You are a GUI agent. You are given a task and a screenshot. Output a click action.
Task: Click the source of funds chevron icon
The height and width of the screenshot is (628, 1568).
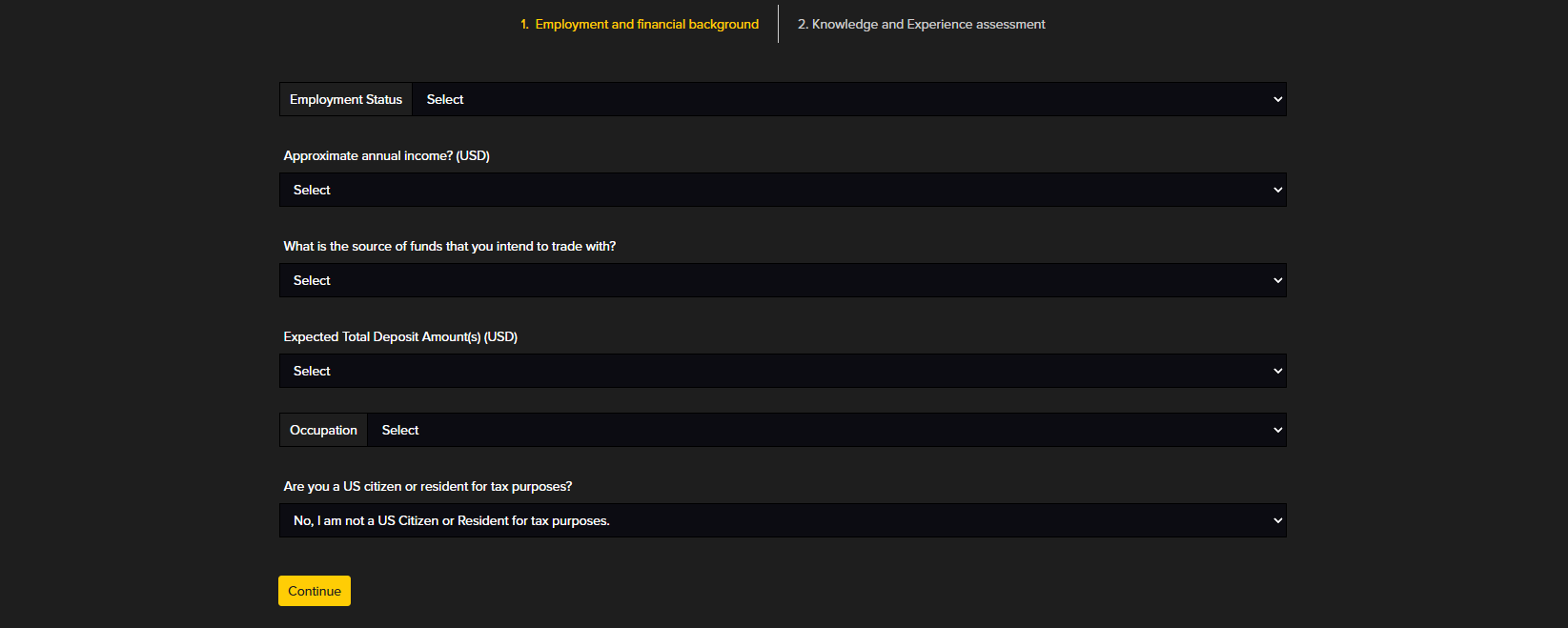pos(1277,280)
